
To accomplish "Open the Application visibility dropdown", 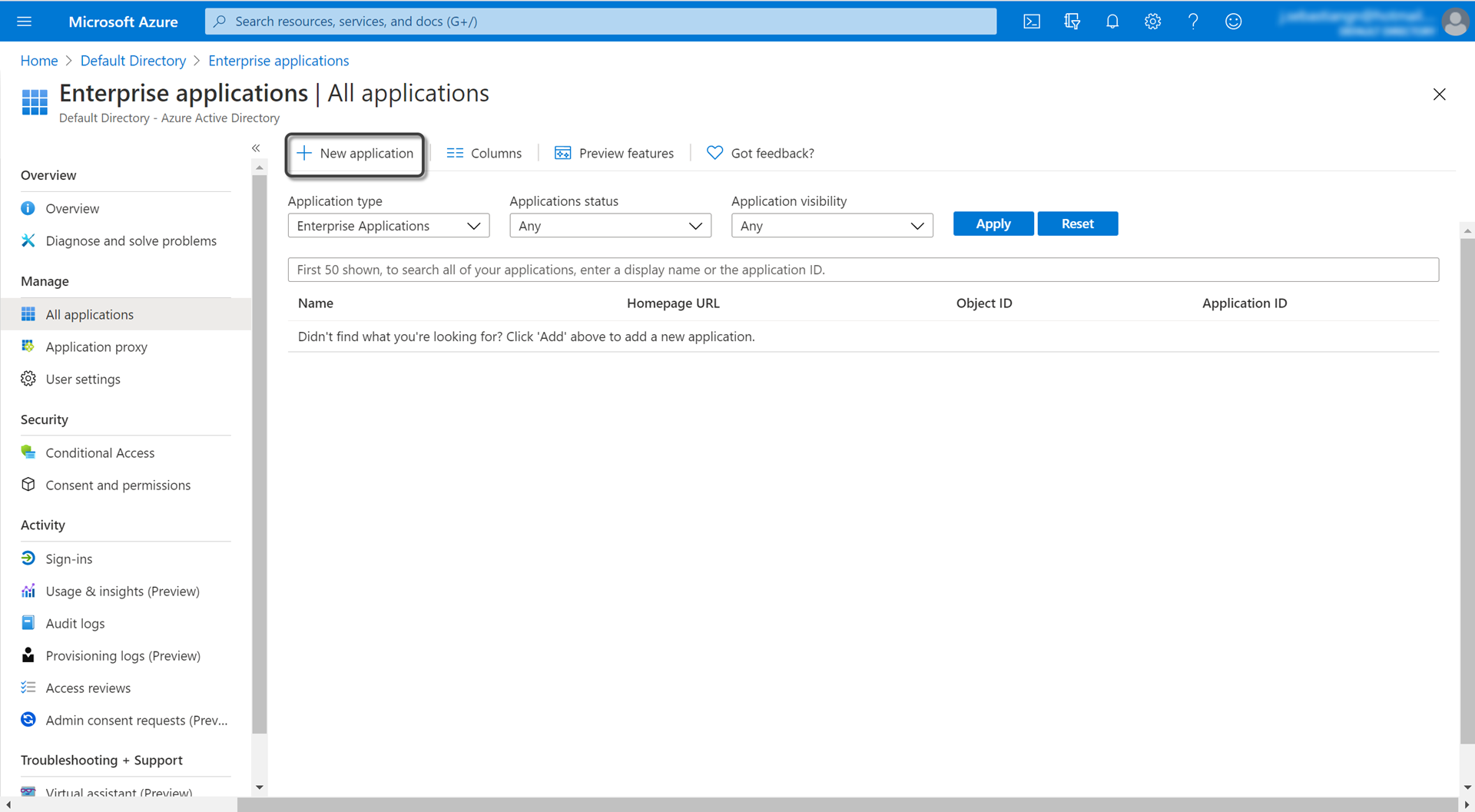I will click(x=832, y=226).
